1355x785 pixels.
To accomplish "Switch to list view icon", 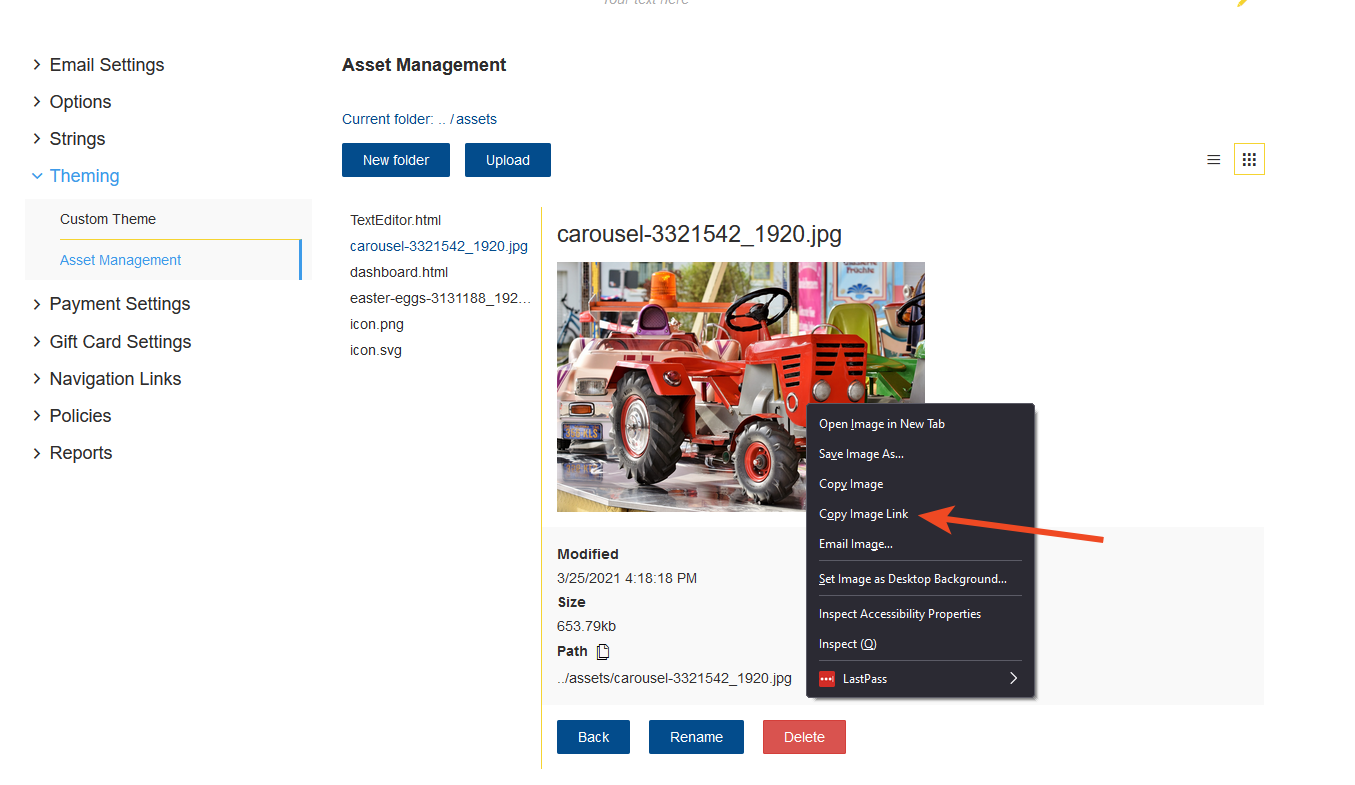I will (1213, 160).
